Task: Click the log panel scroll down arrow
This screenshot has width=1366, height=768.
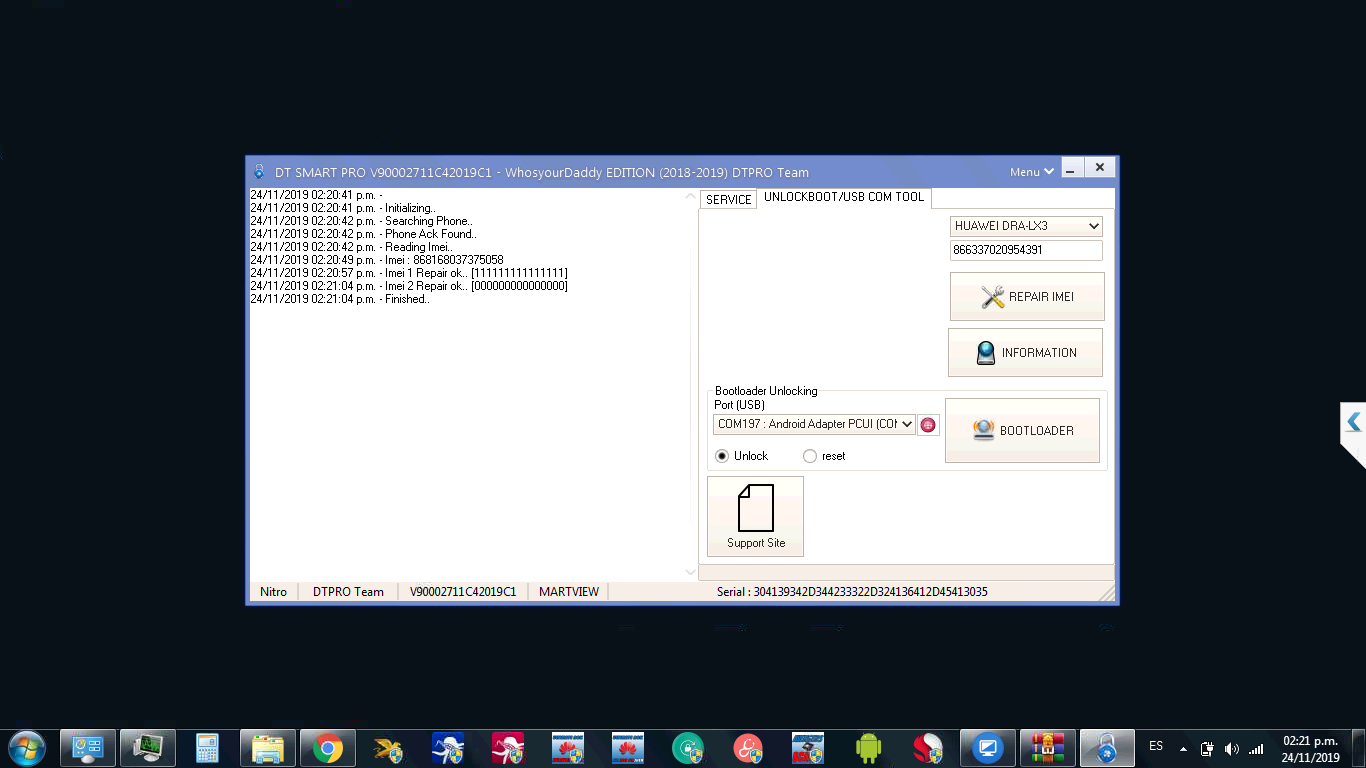Action: [x=690, y=572]
